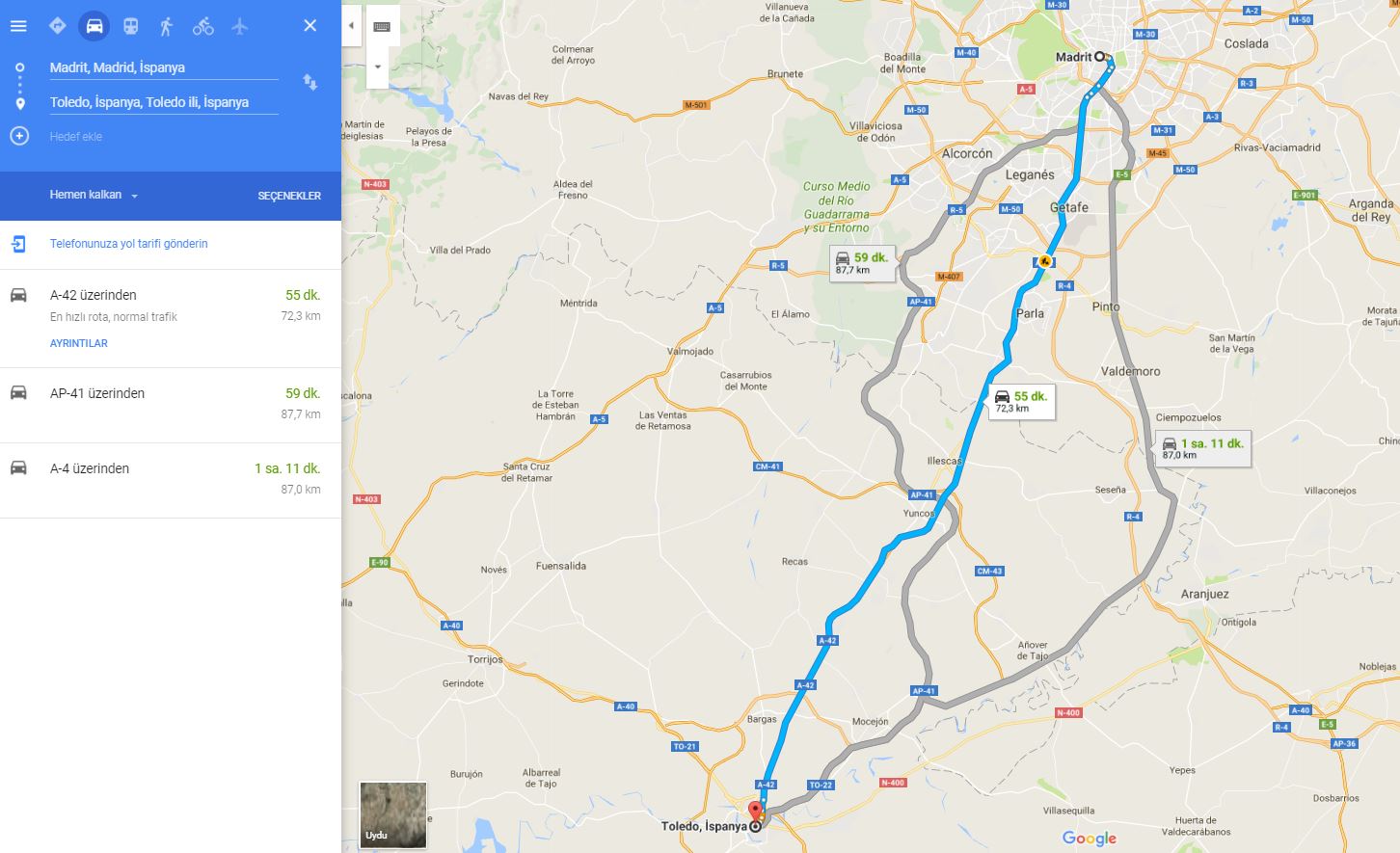This screenshot has height=853, width=1400.
Task: Collapse the side panel arrow
Action: [352, 26]
